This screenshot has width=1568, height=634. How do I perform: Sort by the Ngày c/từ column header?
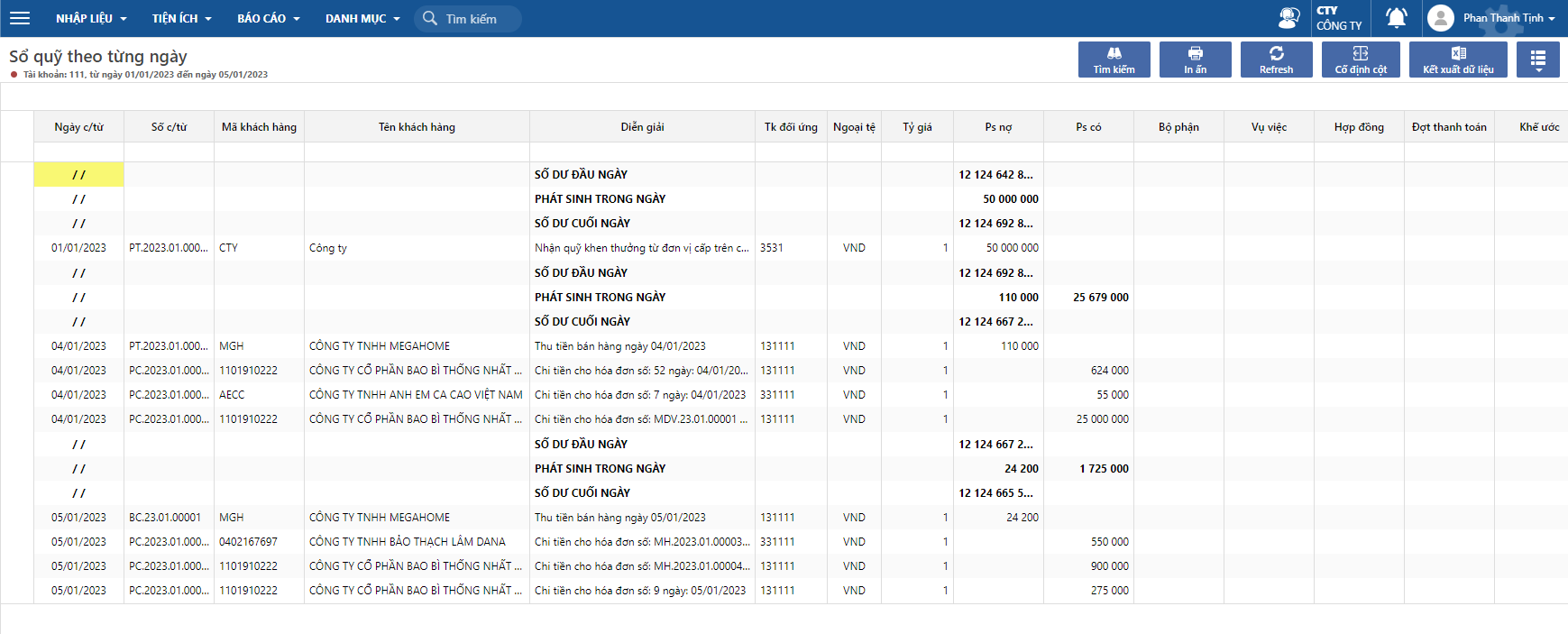tap(78, 127)
